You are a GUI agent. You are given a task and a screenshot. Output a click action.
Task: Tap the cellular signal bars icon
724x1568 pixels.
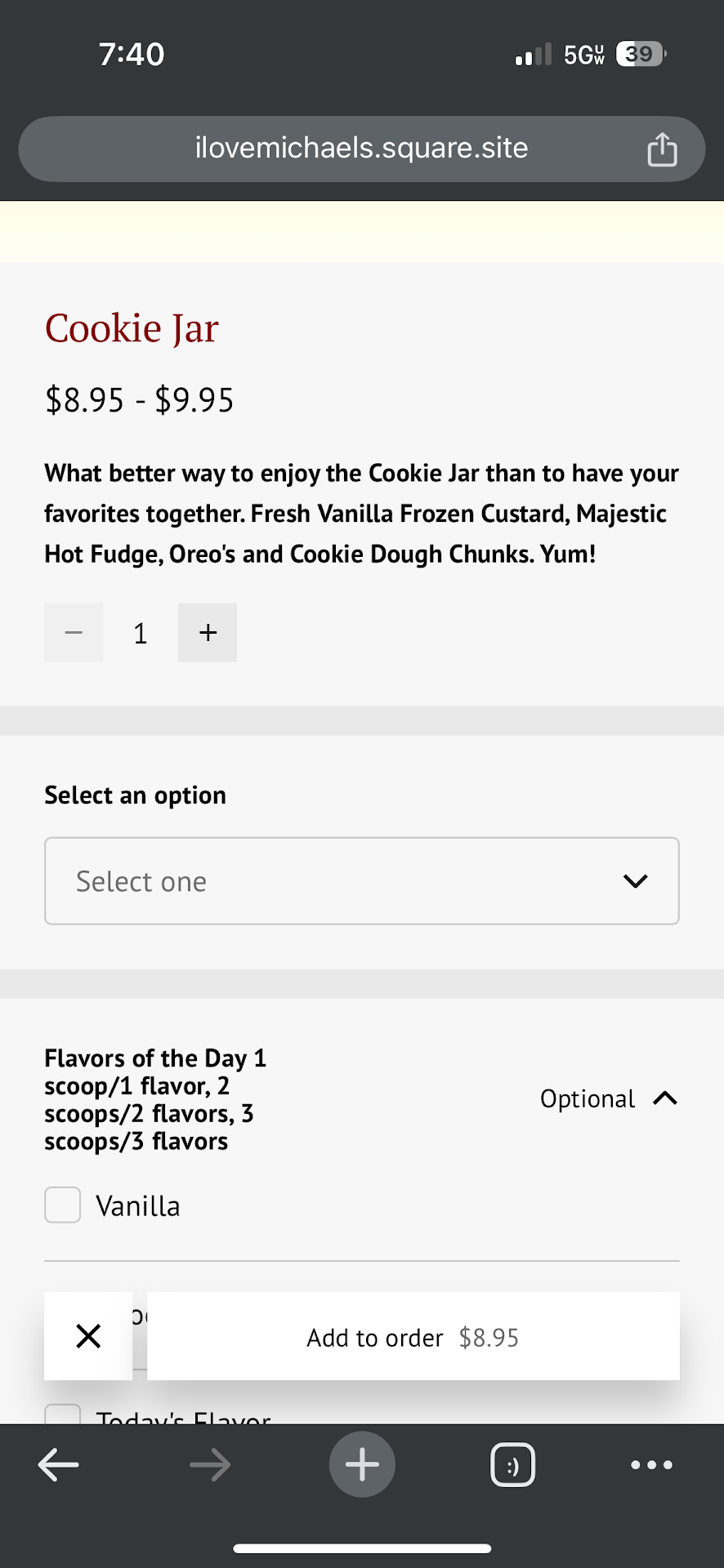tap(533, 55)
